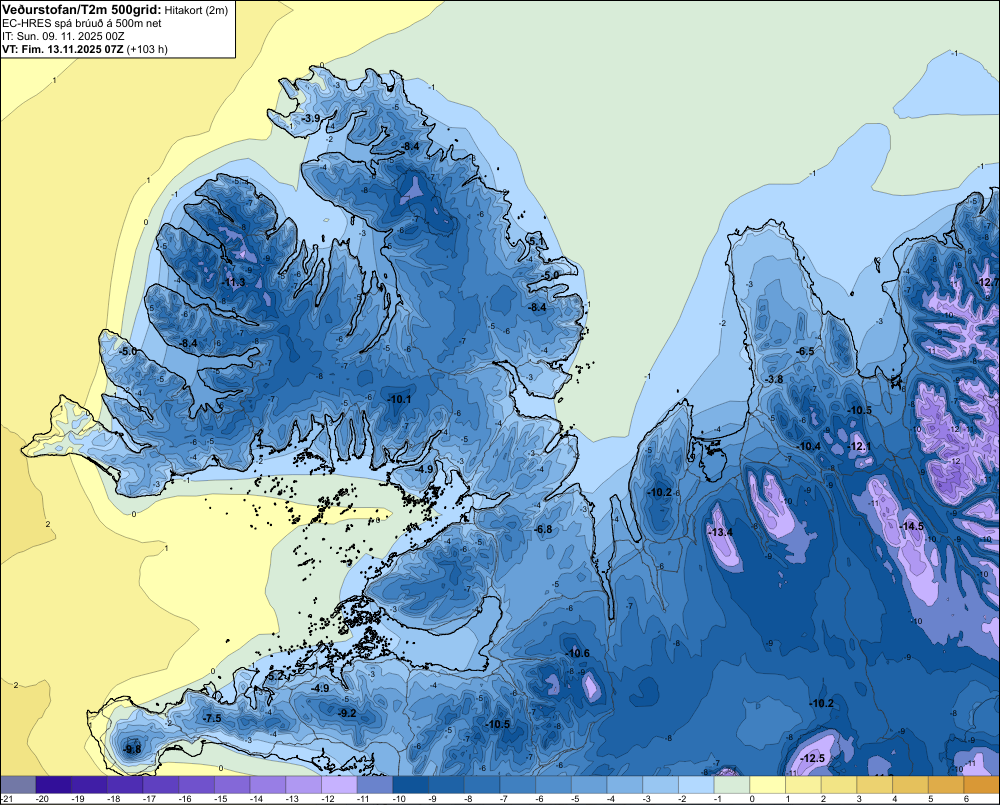1000x805 pixels.
Task: Click the -10 deep blue legend swatch
Action: pos(411,785)
